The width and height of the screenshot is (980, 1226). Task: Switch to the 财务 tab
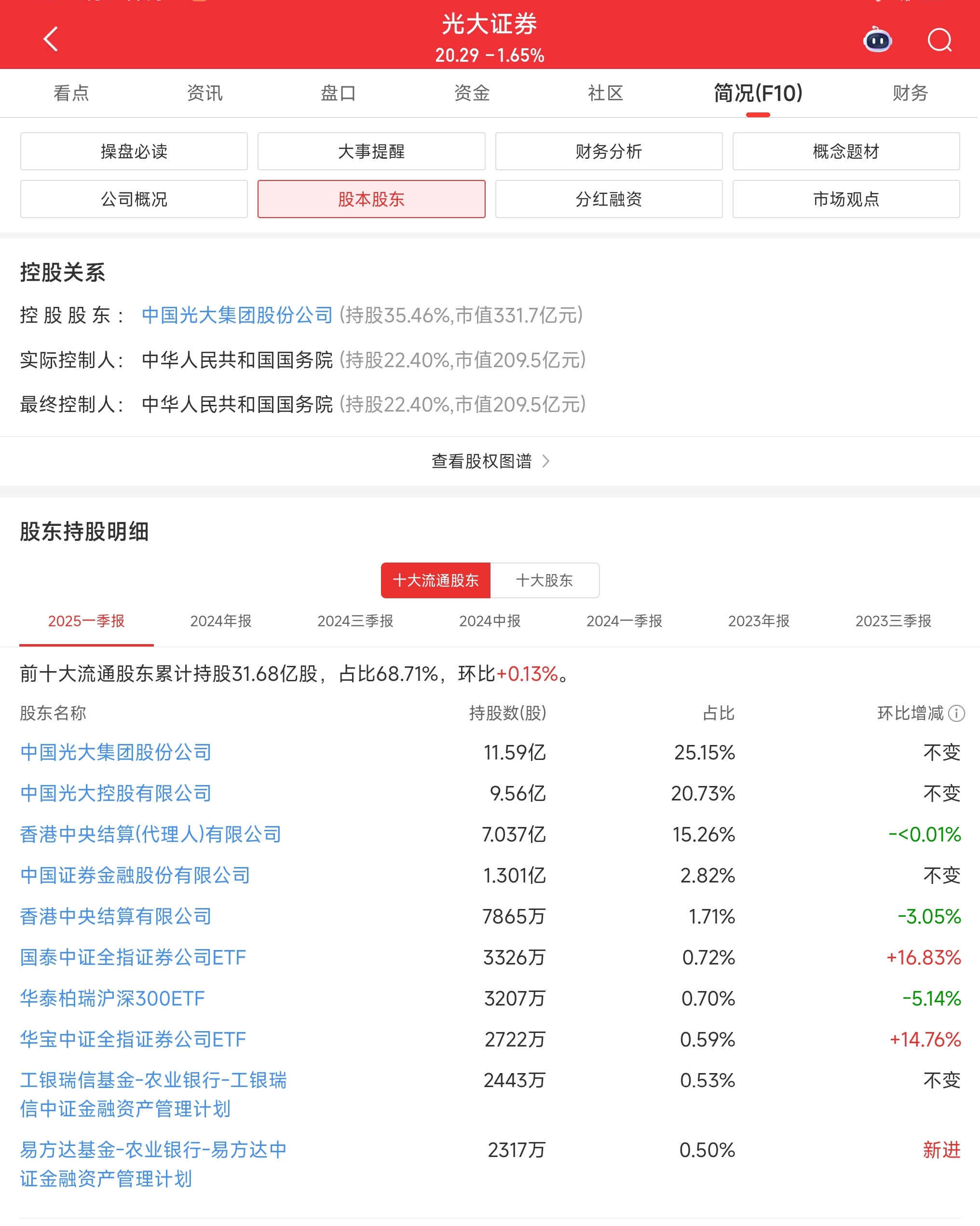click(910, 93)
